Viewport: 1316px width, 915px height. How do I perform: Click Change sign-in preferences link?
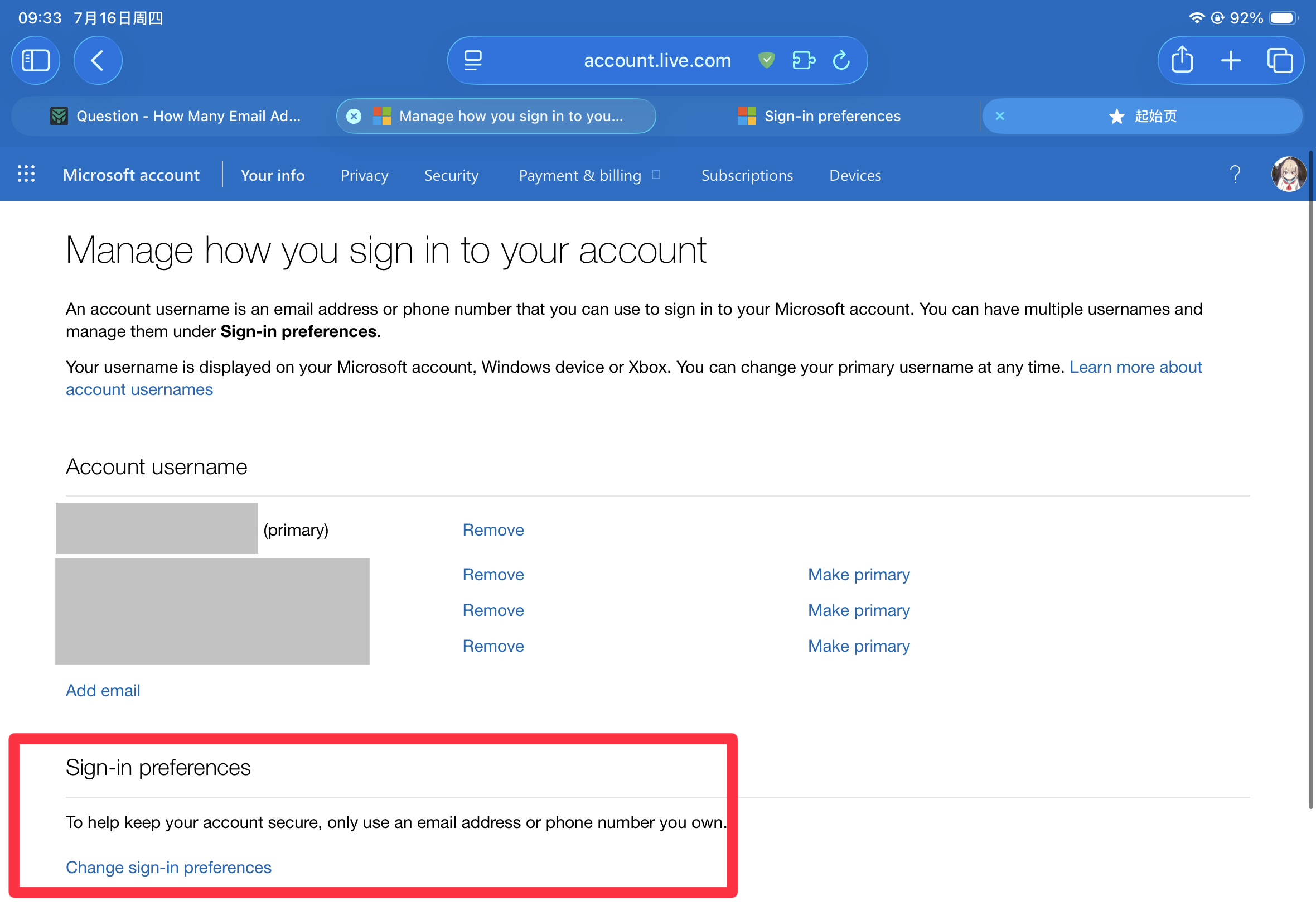pyautogui.click(x=168, y=868)
